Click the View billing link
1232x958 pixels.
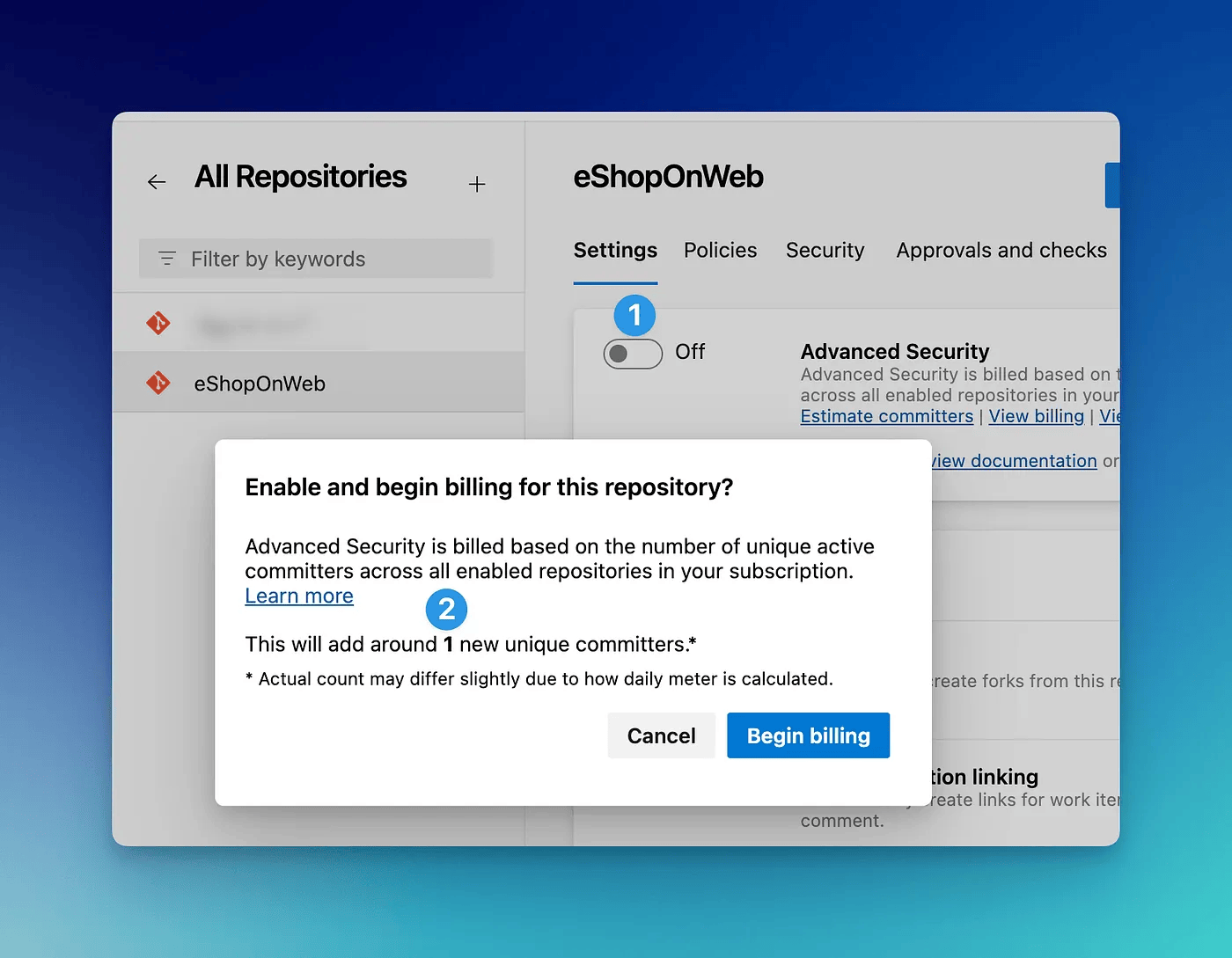(x=1036, y=417)
